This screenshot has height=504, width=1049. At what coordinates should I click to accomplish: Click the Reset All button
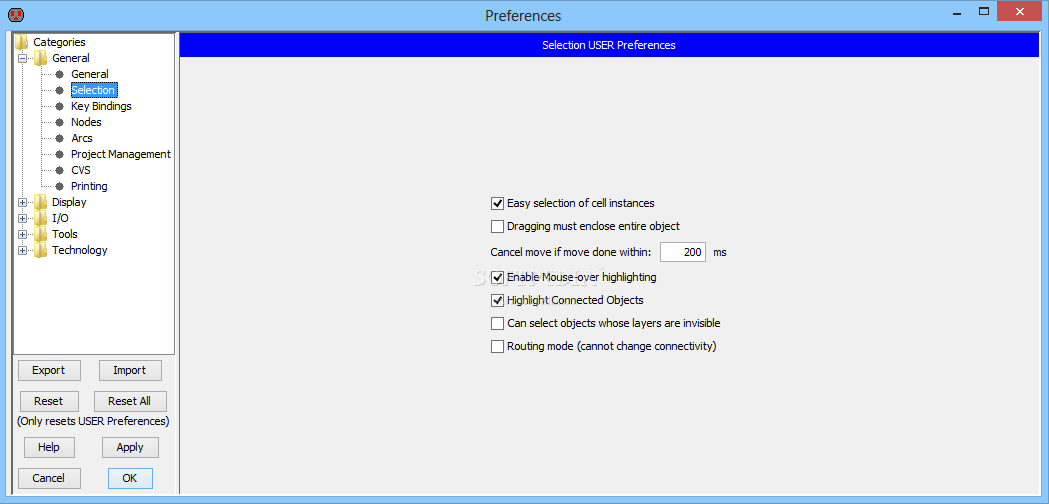pos(130,402)
